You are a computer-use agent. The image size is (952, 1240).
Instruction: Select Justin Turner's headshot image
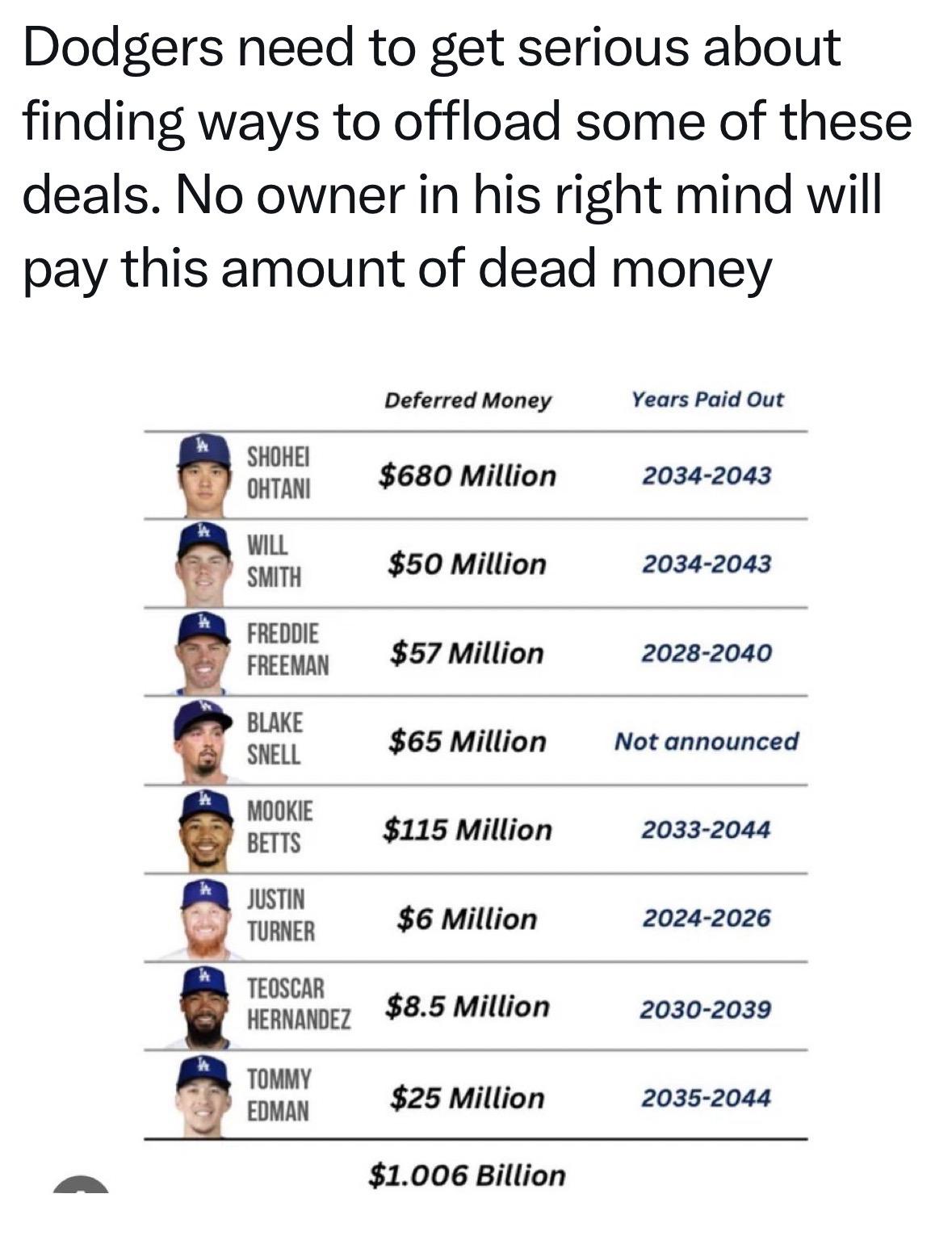point(204,919)
